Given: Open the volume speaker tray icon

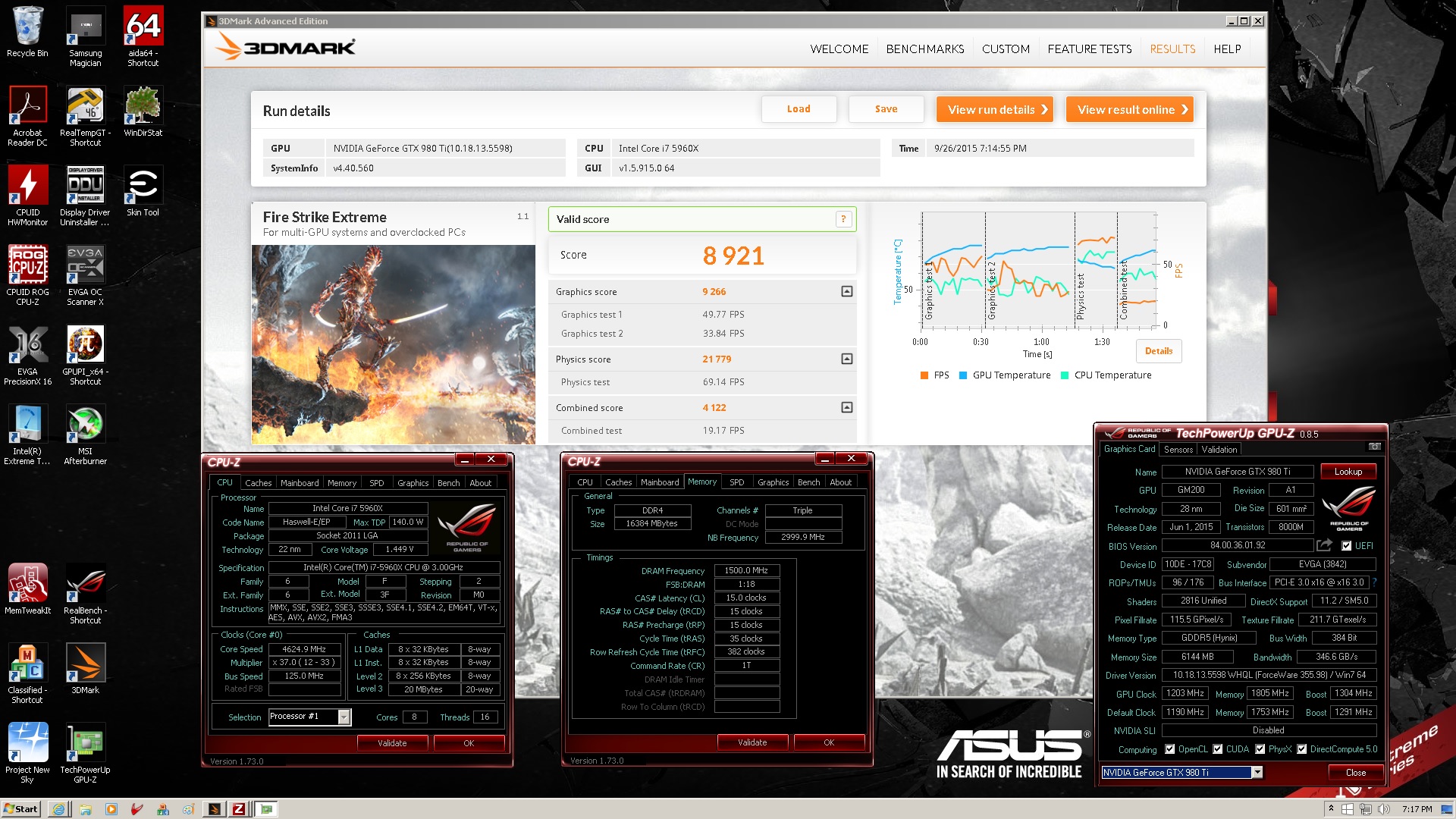Looking at the screenshot, I should pos(1383,809).
